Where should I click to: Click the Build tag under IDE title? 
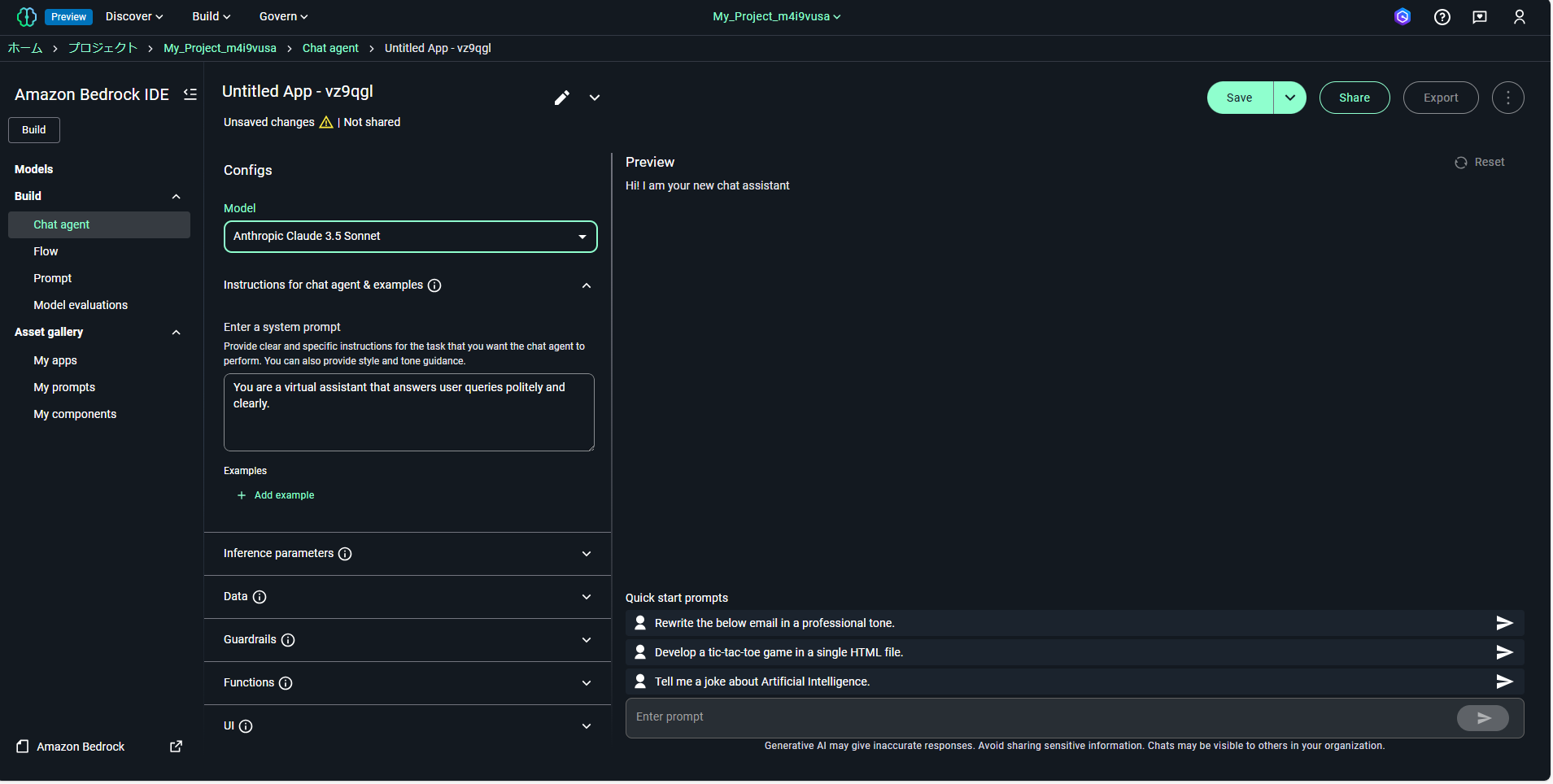[34, 130]
